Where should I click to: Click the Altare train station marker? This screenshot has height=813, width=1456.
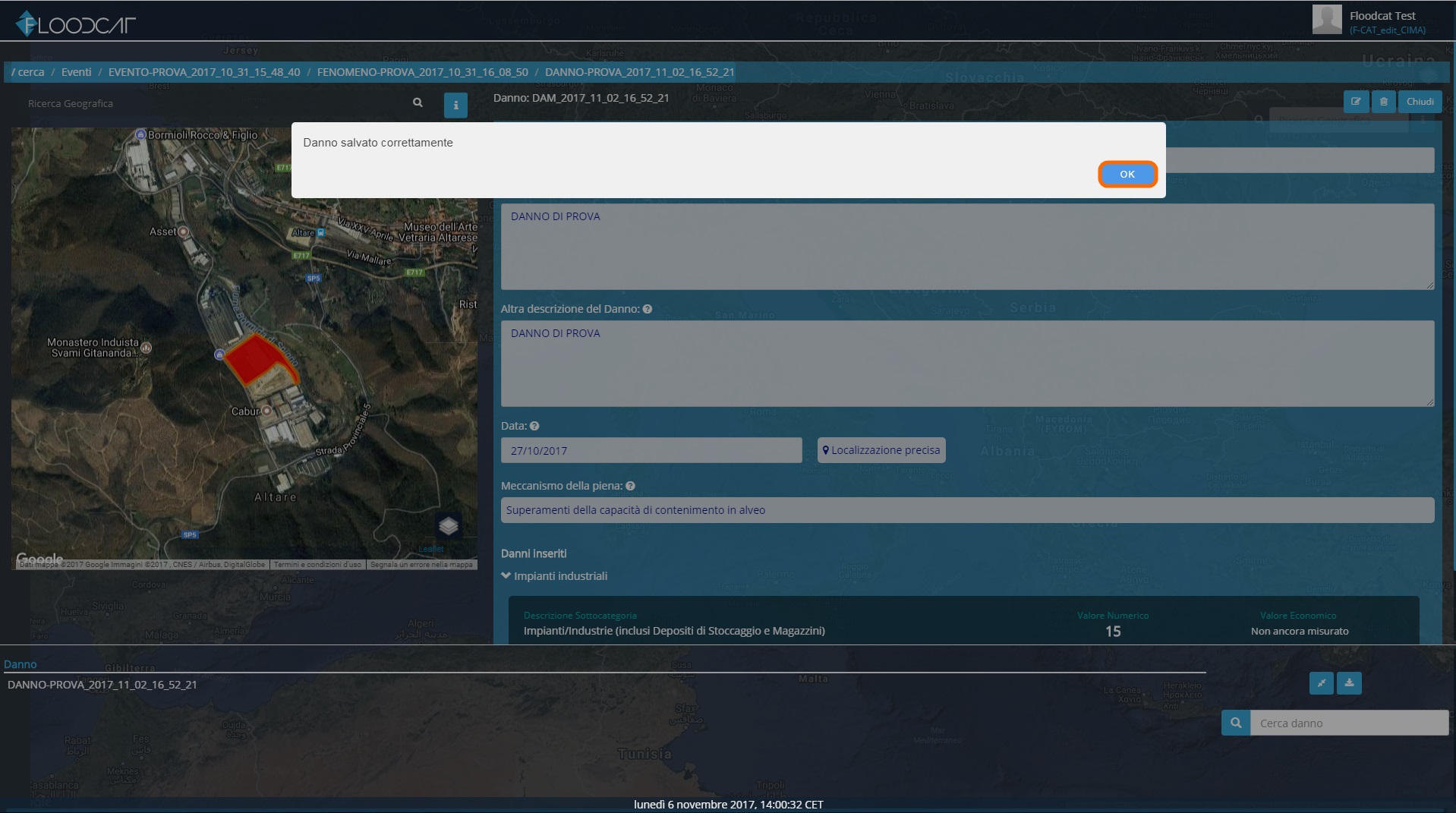[x=321, y=232]
